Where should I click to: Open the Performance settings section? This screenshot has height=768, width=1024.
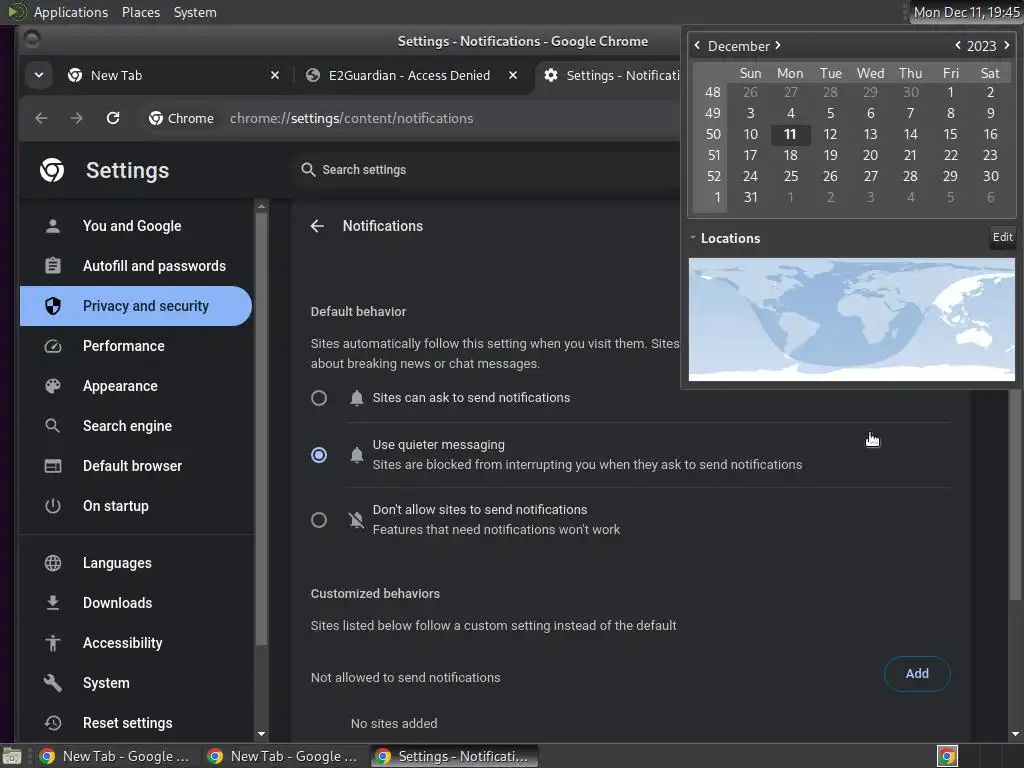[x=136, y=346]
